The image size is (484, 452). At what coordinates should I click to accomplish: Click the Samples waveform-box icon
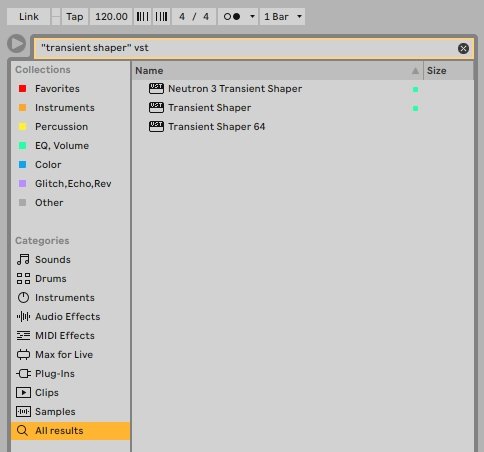(x=23, y=411)
